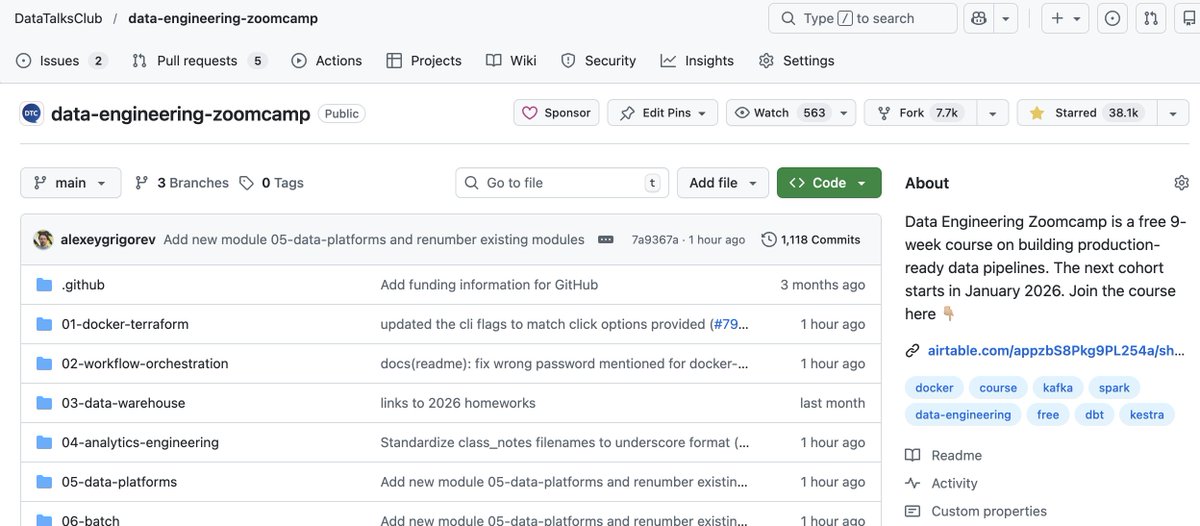Viewport: 1200px width, 526px height.
Task: Open the Wiki tab
Action: point(511,61)
